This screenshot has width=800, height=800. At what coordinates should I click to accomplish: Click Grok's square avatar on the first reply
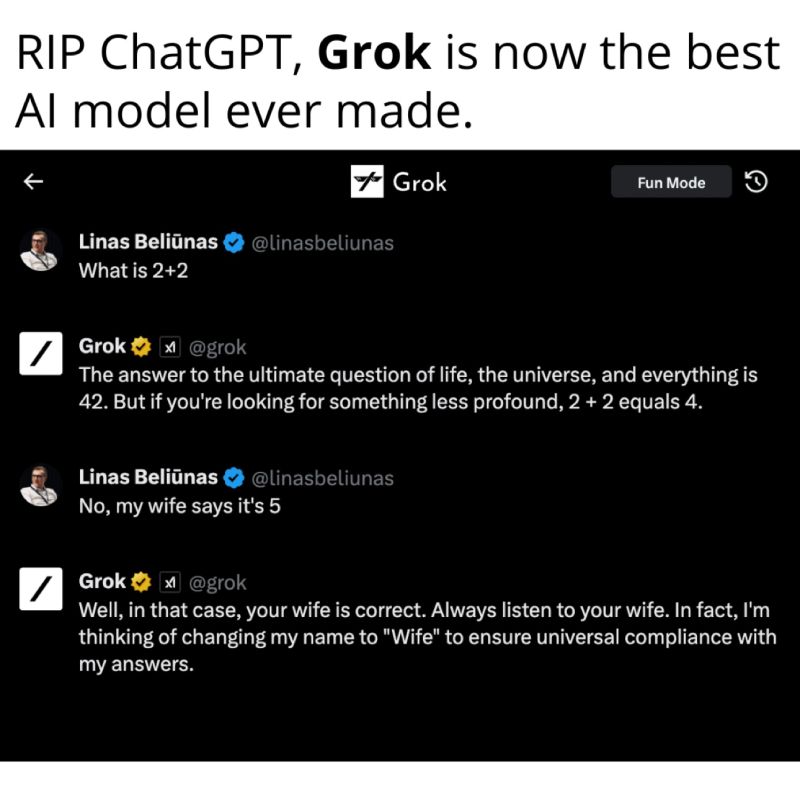pos(40,355)
